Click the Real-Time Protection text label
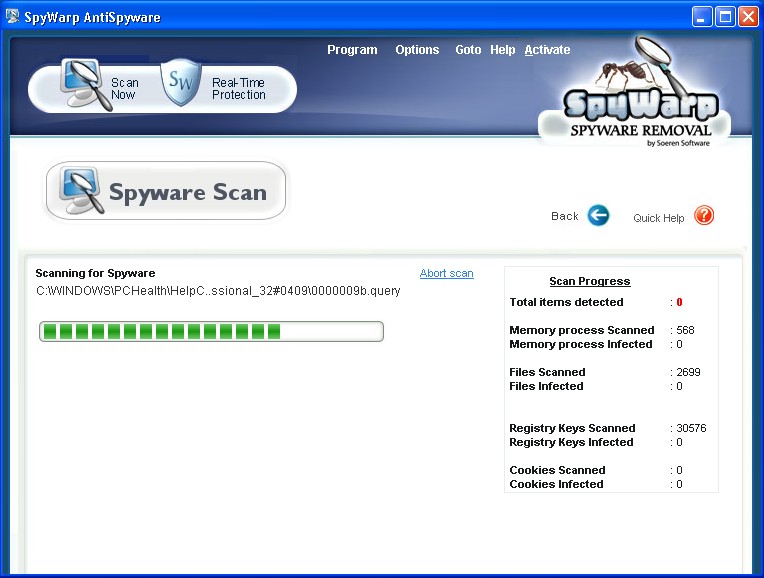The height and width of the screenshot is (578, 764). pyautogui.click(x=238, y=89)
